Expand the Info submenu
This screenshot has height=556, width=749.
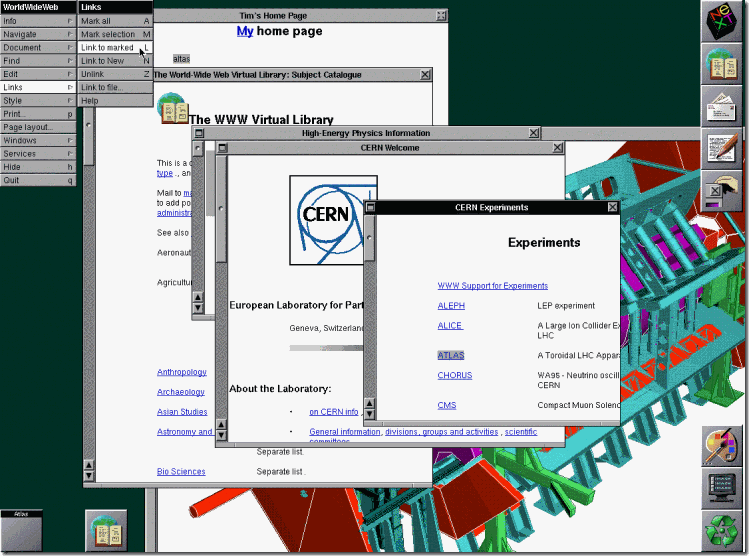click(38, 21)
